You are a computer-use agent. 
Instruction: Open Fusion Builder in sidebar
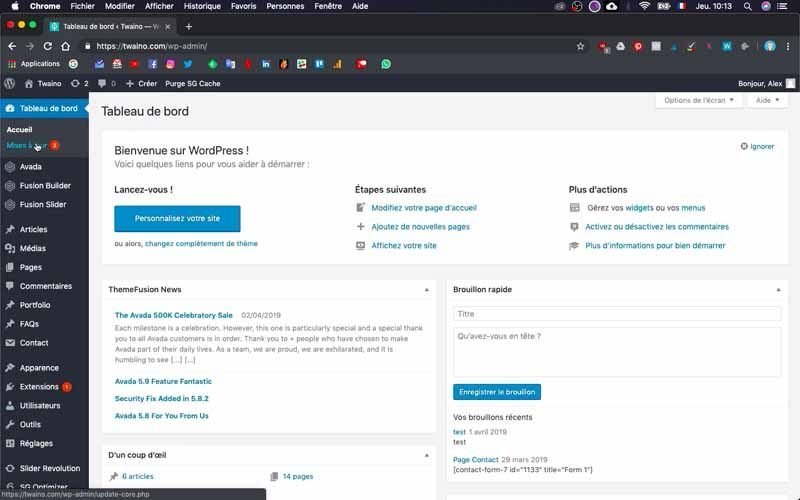[44, 186]
